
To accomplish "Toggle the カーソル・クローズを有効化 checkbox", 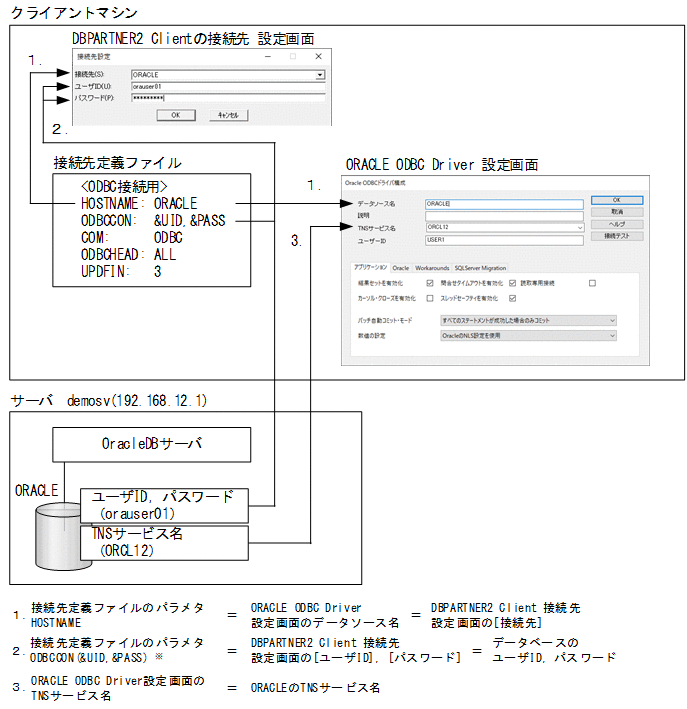I will coord(430,298).
